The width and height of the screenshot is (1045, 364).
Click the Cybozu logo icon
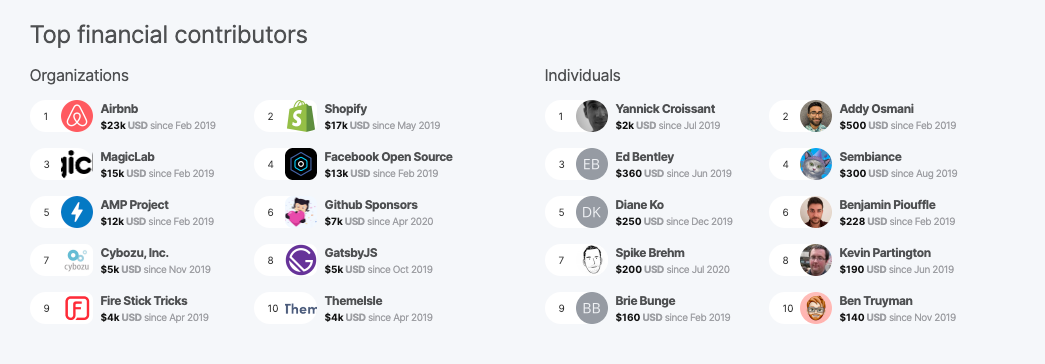click(x=77, y=260)
